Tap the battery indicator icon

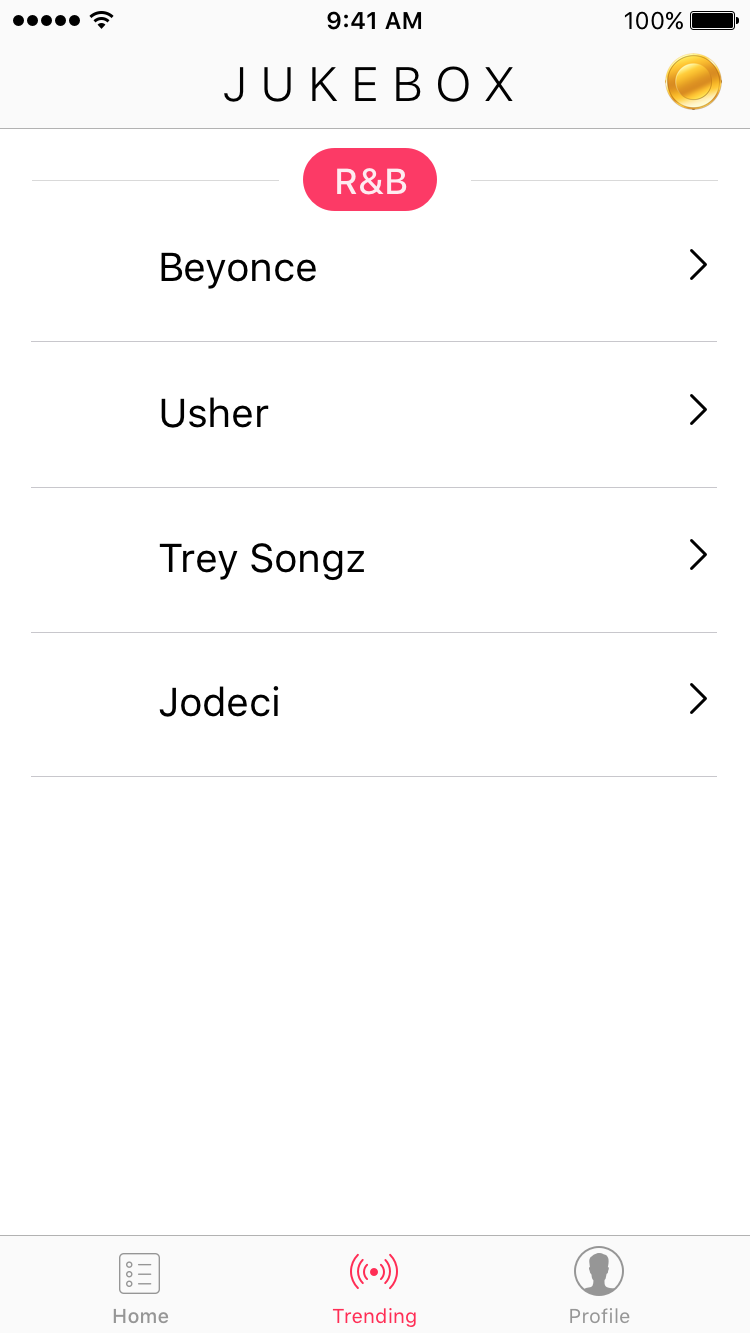(x=714, y=20)
